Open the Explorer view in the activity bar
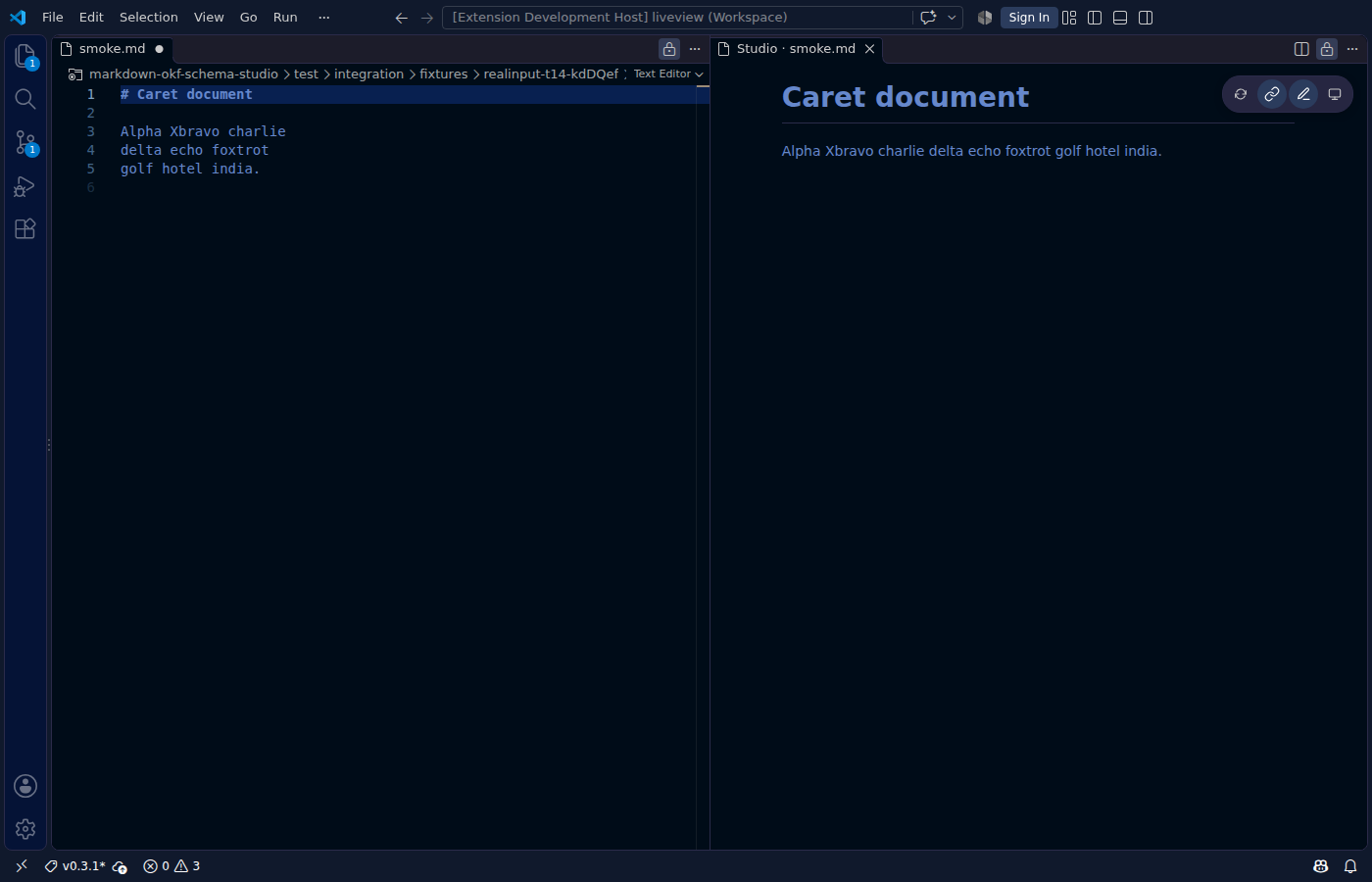The width and height of the screenshot is (1372, 882). coord(25,56)
